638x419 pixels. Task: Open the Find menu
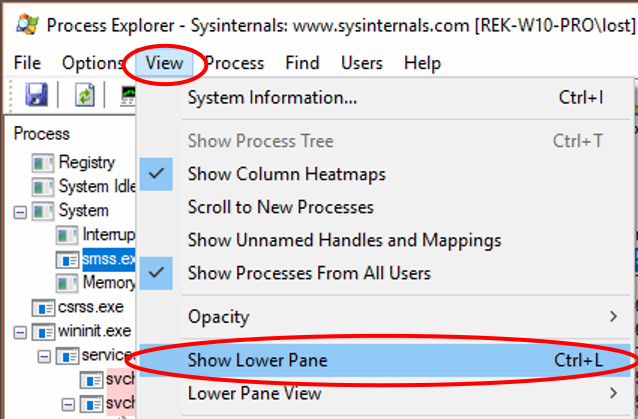click(x=302, y=63)
